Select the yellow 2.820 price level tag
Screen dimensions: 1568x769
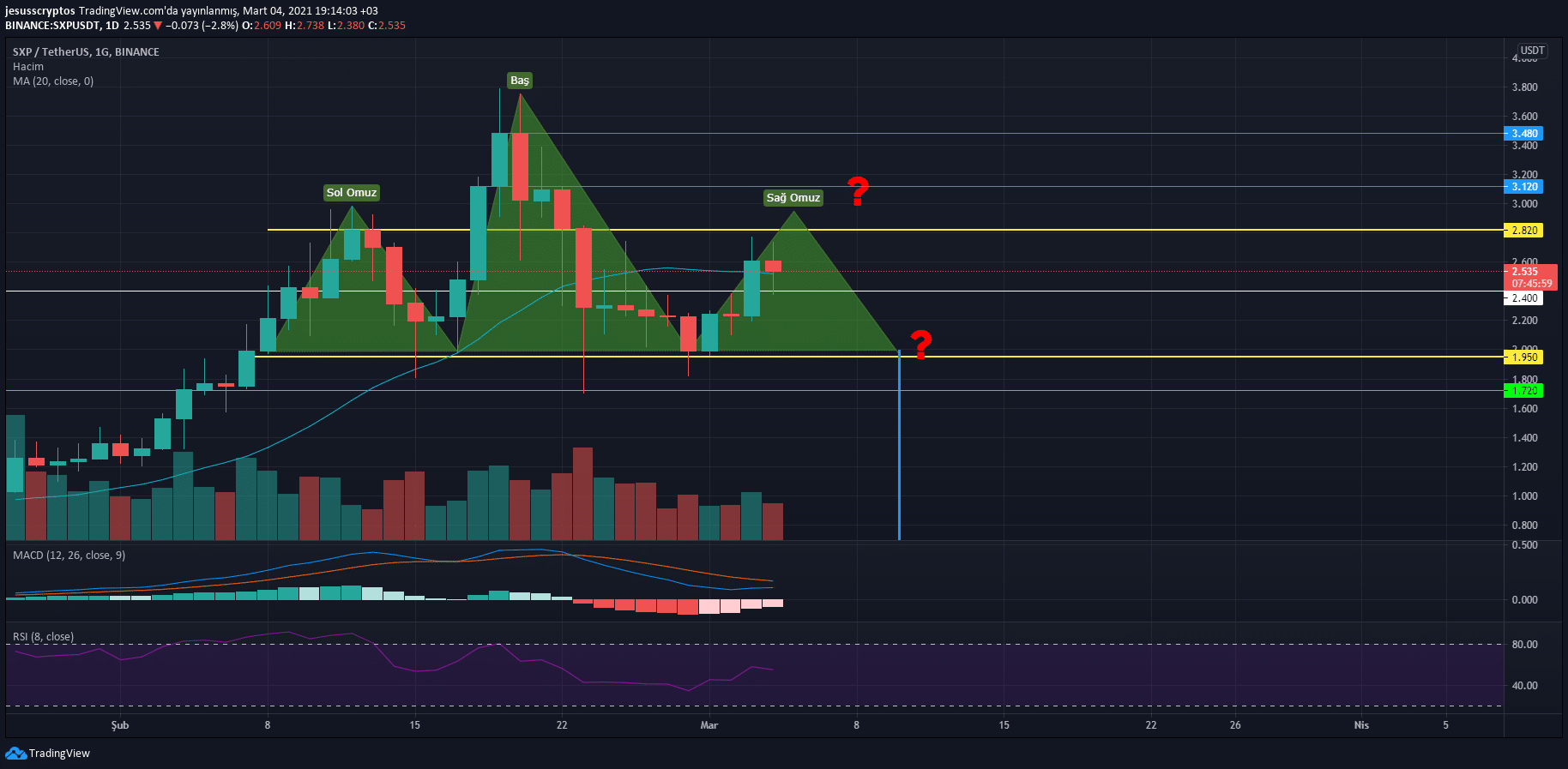(1524, 230)
